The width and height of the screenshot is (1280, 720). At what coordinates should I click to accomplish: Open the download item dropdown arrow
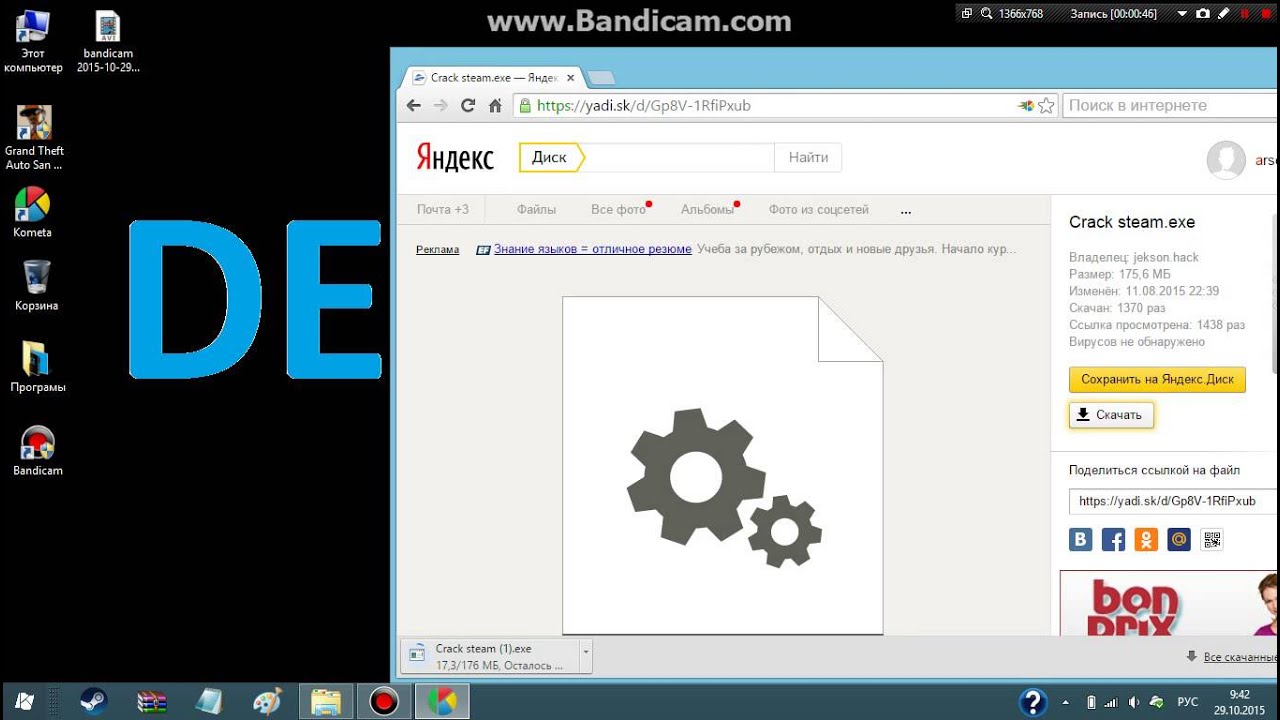[x=586, y=656]
